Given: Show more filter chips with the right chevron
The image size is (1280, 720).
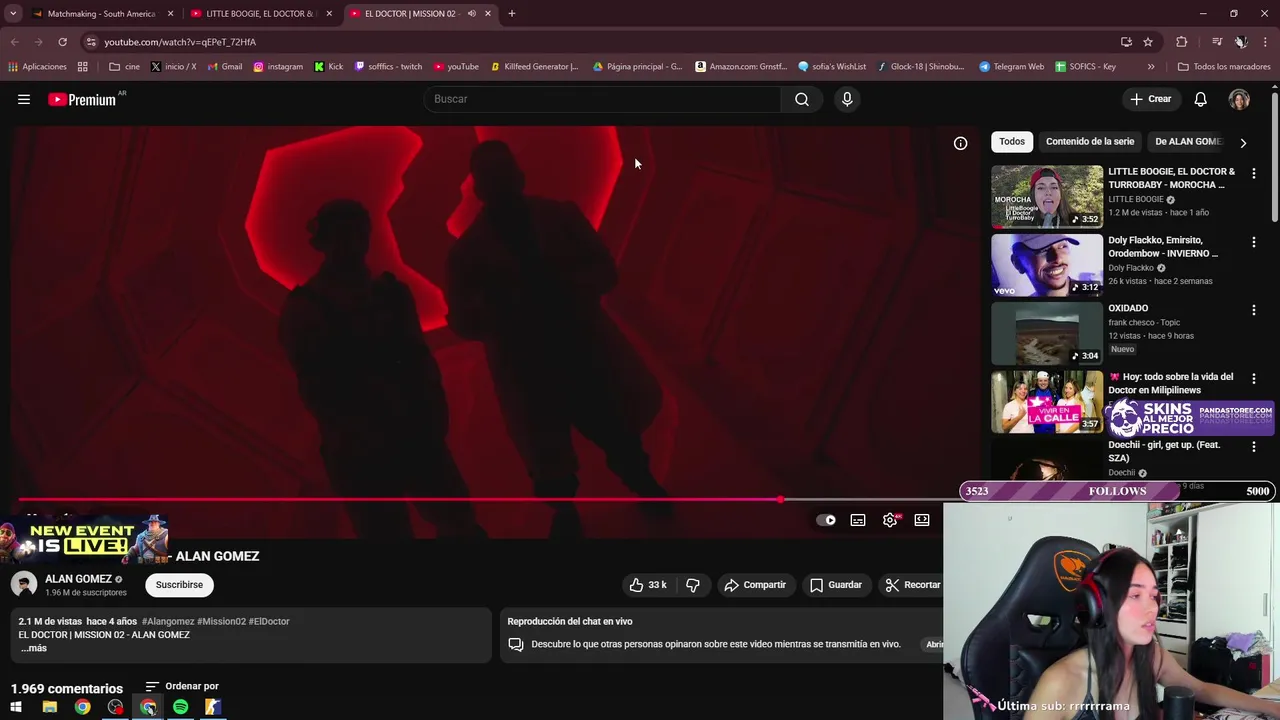Looking at the screenshot, I should pyautogui.click(x=1243, y=143).
